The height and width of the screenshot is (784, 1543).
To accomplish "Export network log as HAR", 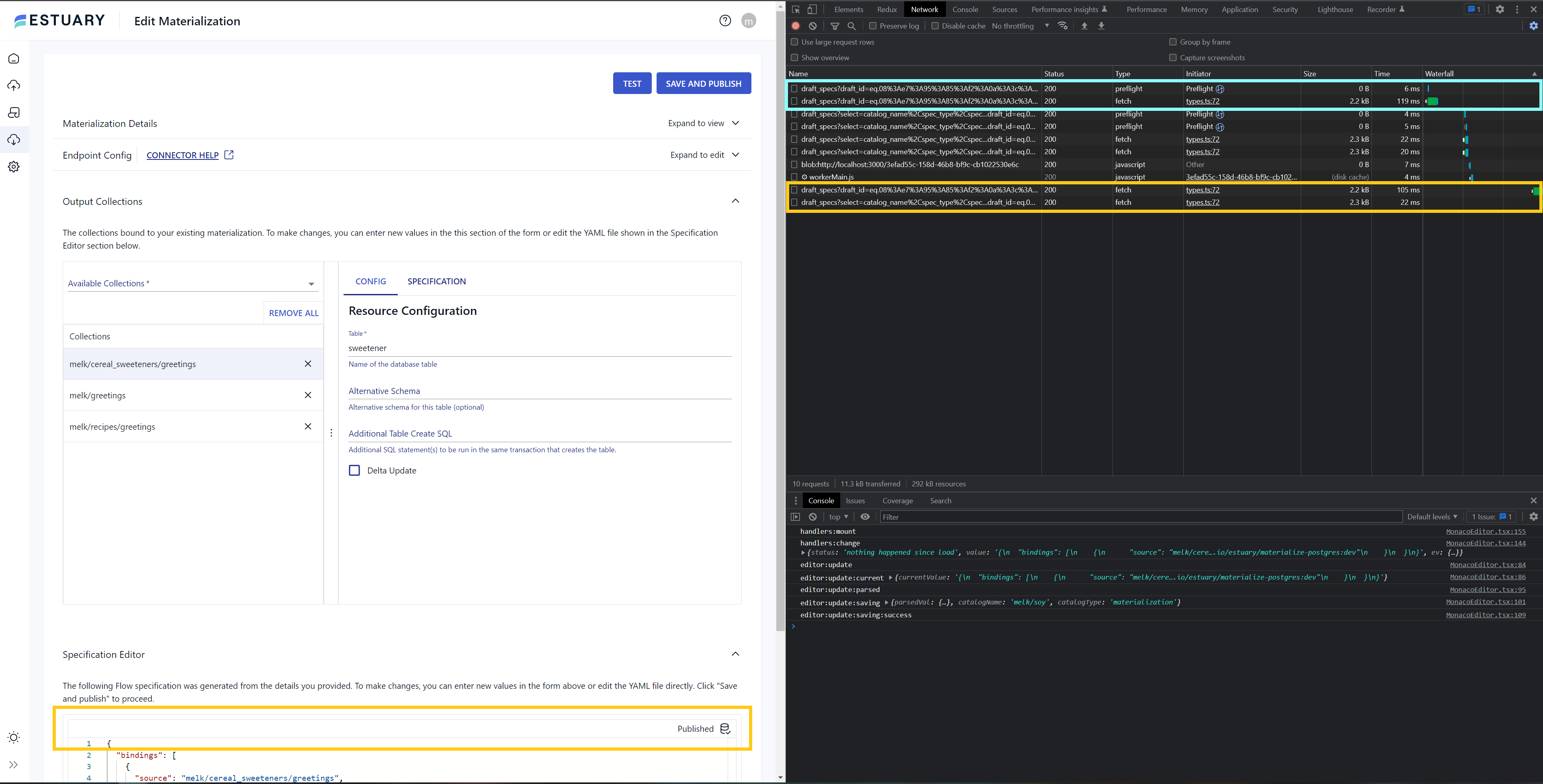I will tap(1101, 26).
